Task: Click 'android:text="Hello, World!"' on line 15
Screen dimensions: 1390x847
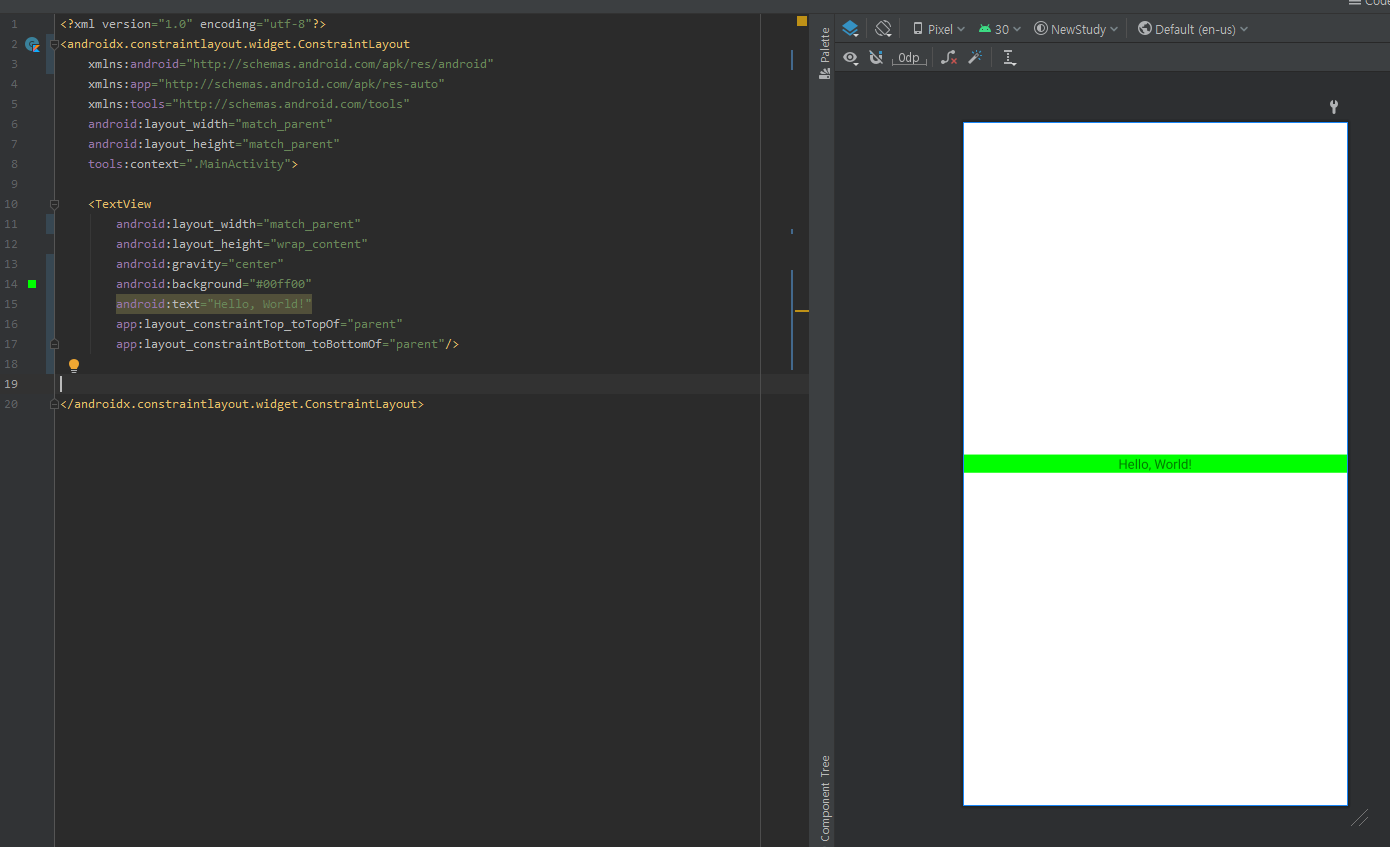Action: [x=214, y=304]
